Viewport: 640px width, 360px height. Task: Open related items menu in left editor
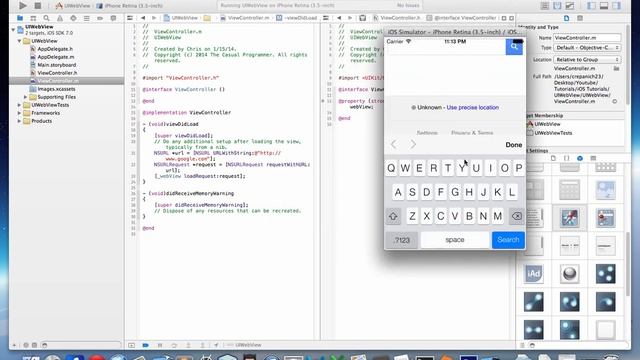(x=130, y=18)
